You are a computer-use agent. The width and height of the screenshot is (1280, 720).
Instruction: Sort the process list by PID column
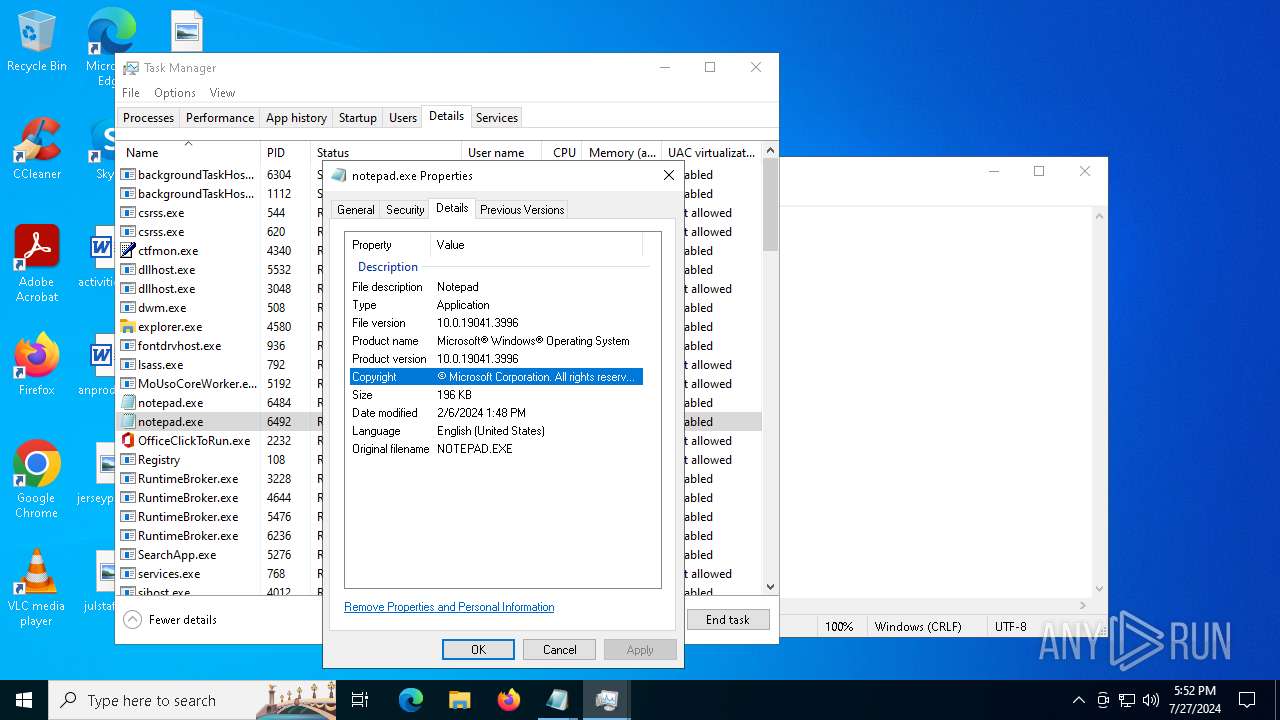pyautogui.click(x=285, y=152)
